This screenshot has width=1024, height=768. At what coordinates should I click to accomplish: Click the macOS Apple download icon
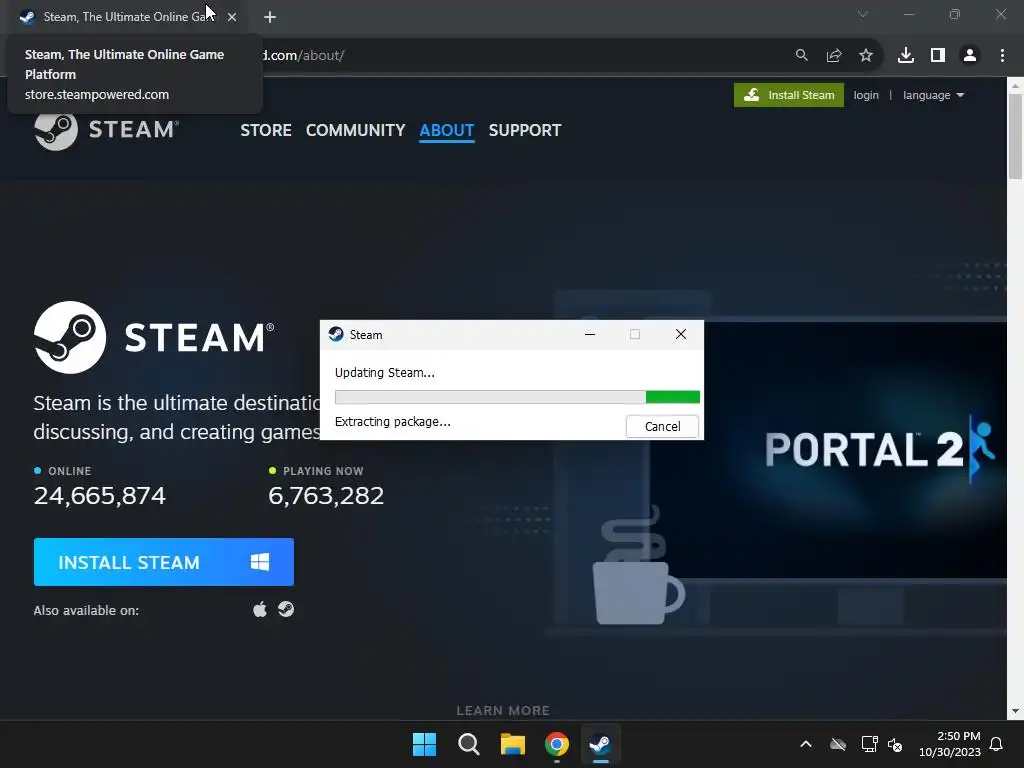pyautogui.click(x=260, y=609)
